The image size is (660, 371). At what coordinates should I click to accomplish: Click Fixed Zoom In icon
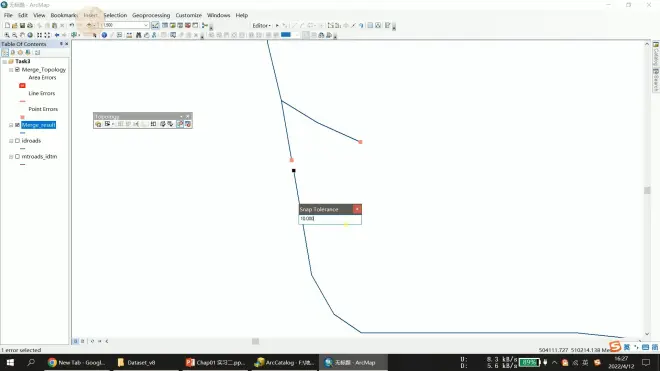(39, 35)
